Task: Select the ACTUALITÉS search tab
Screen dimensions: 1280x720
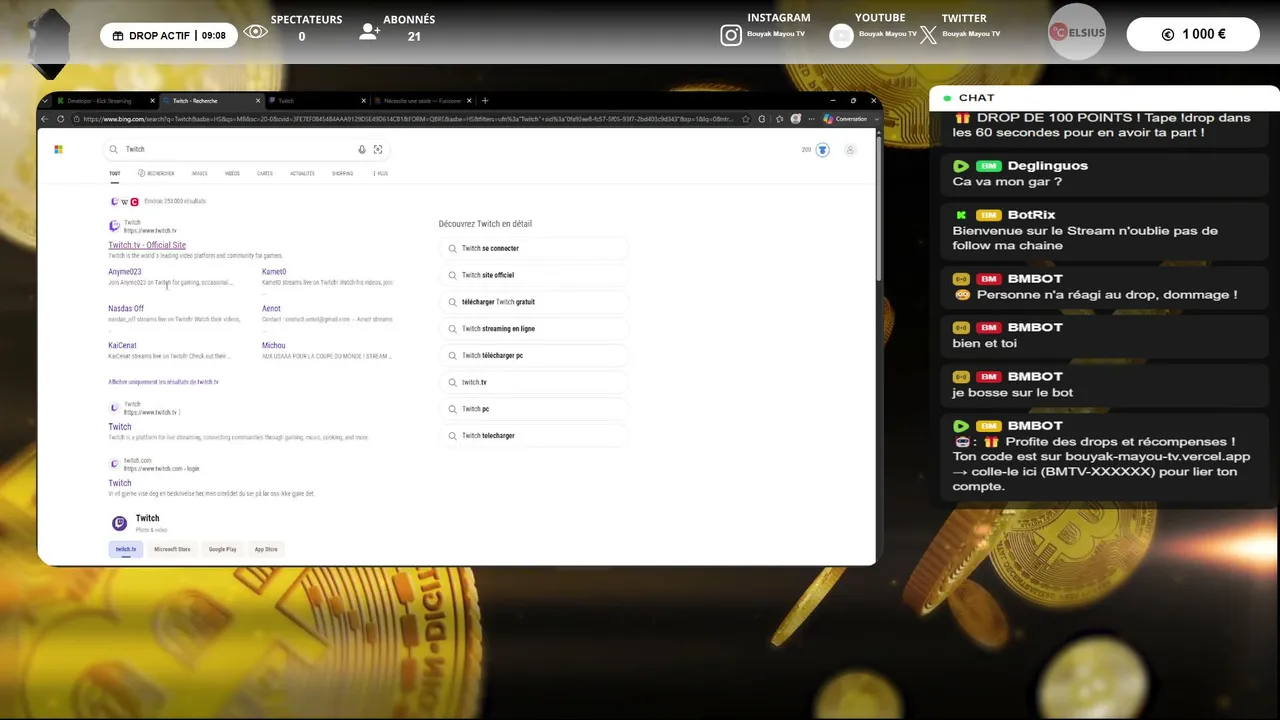Action: click(302, 174)
